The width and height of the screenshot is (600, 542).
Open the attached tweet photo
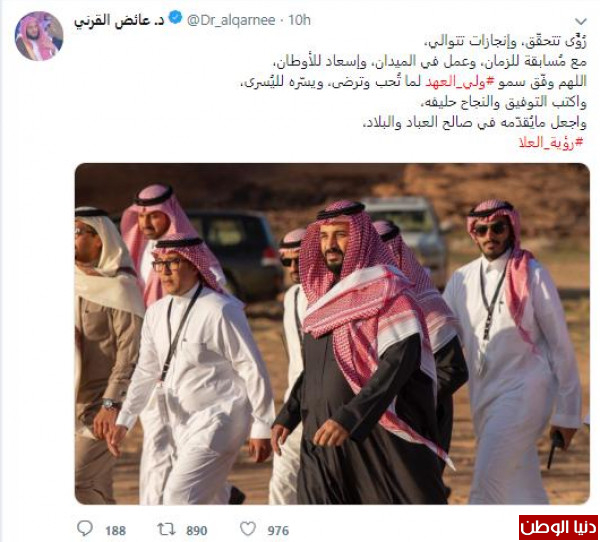(332, 334)
